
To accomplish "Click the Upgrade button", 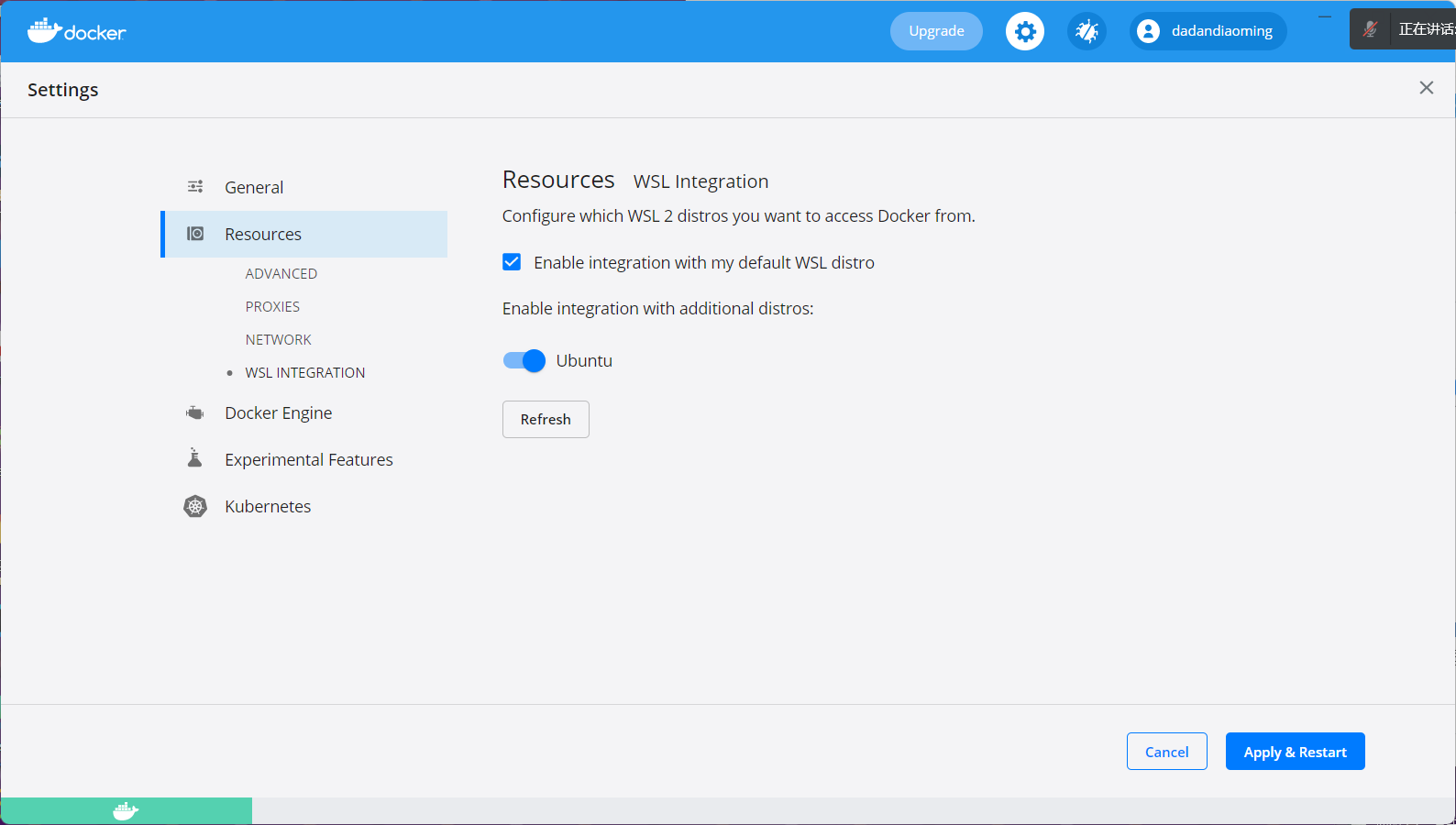I will point(936,31).
